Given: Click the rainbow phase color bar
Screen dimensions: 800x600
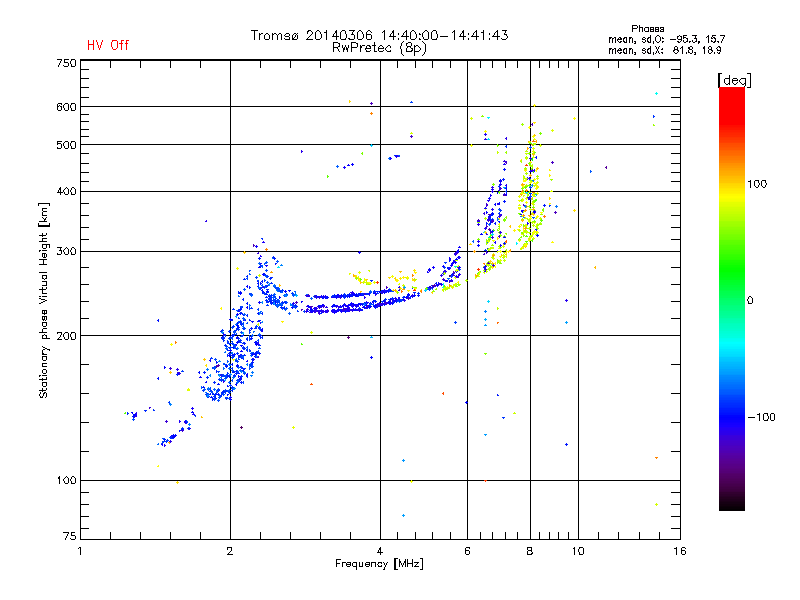Looking at the screenshot, I should 732,298.
